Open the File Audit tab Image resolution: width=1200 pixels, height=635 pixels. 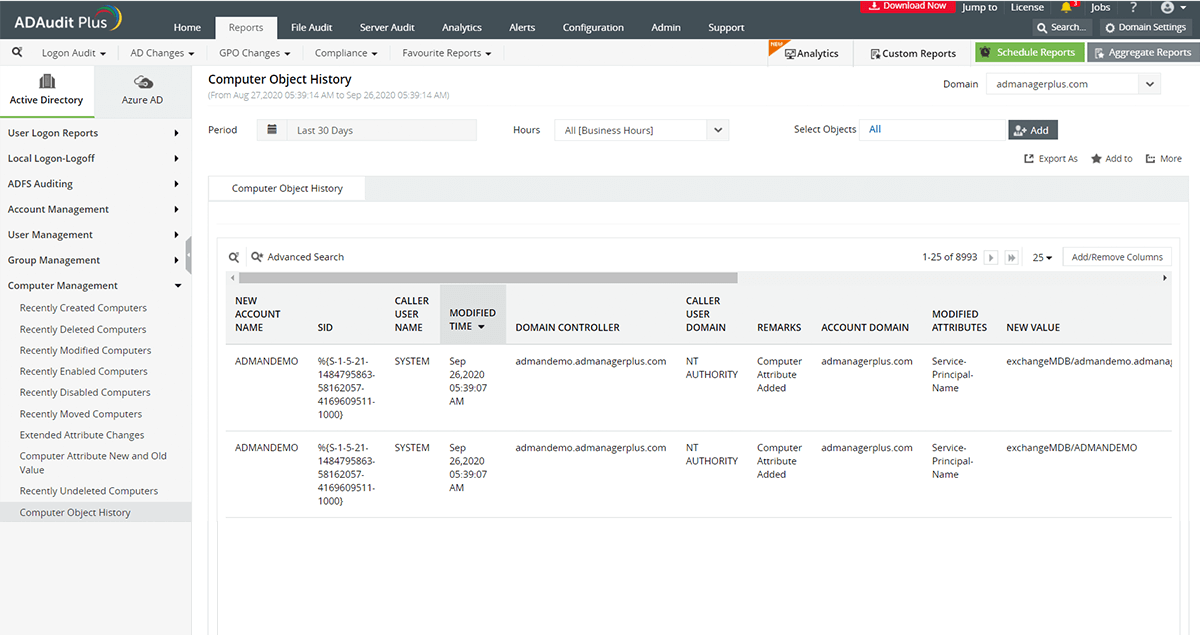pos(313,28)
